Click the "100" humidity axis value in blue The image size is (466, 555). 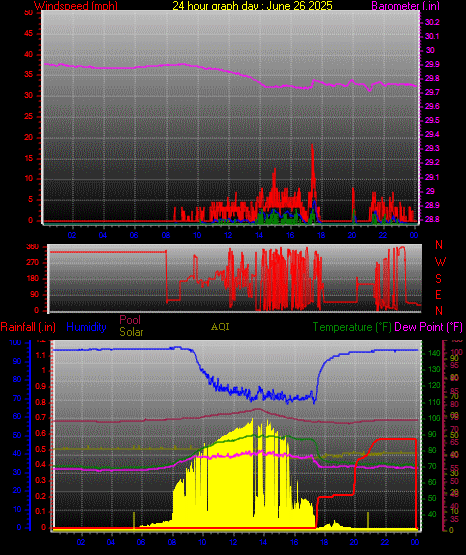click(15, 343)
